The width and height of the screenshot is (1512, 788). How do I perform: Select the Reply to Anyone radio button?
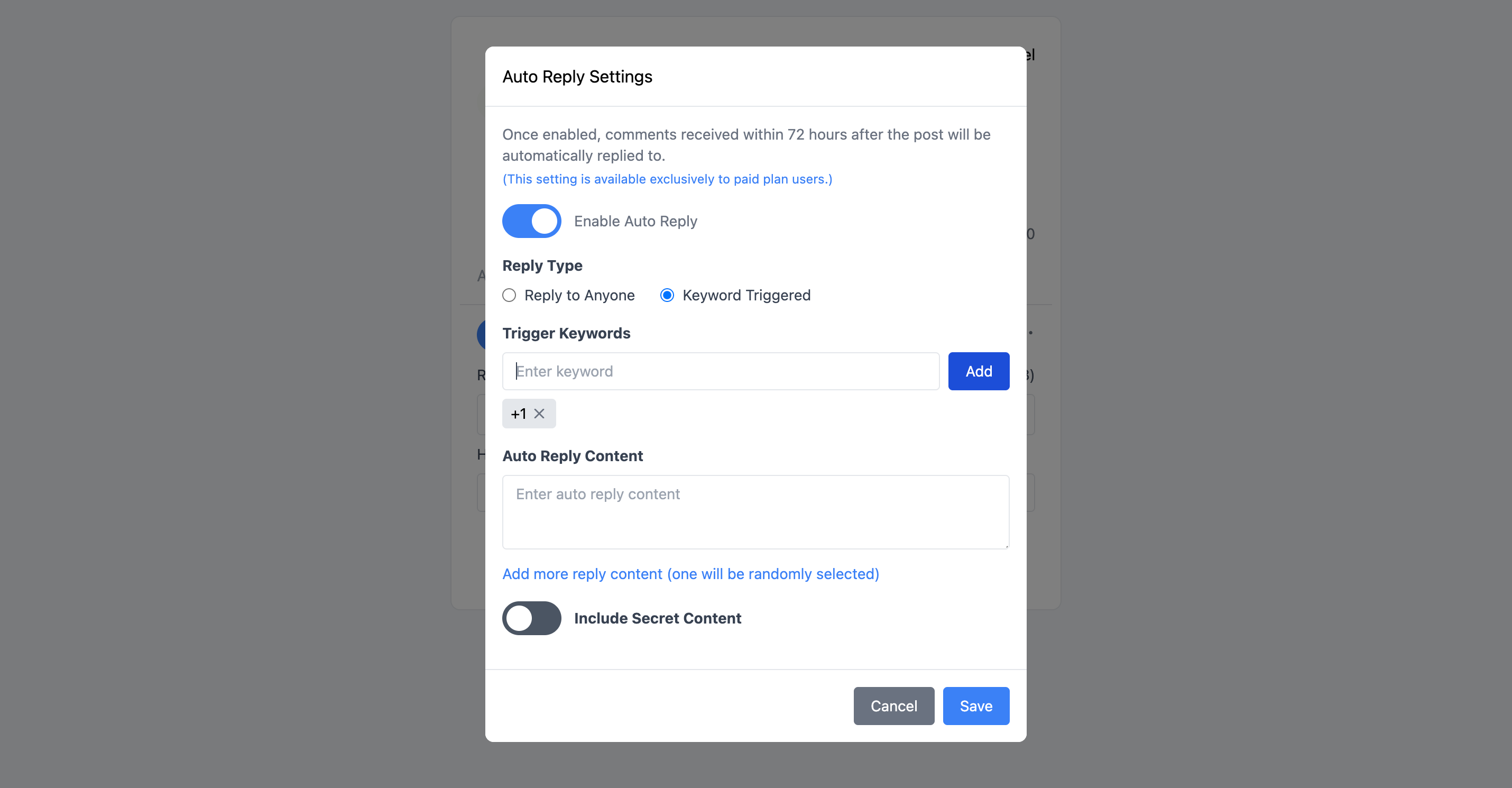[x=509, y=295]
